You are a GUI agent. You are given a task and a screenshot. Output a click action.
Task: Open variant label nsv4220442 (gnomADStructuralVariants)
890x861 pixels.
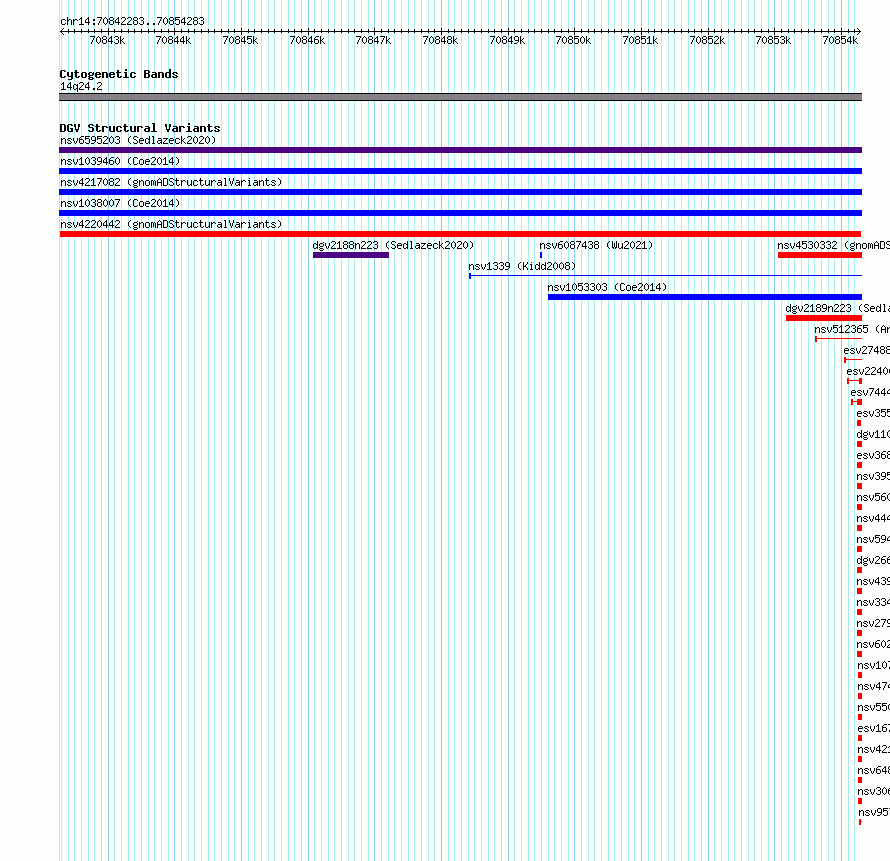point(171,224)
